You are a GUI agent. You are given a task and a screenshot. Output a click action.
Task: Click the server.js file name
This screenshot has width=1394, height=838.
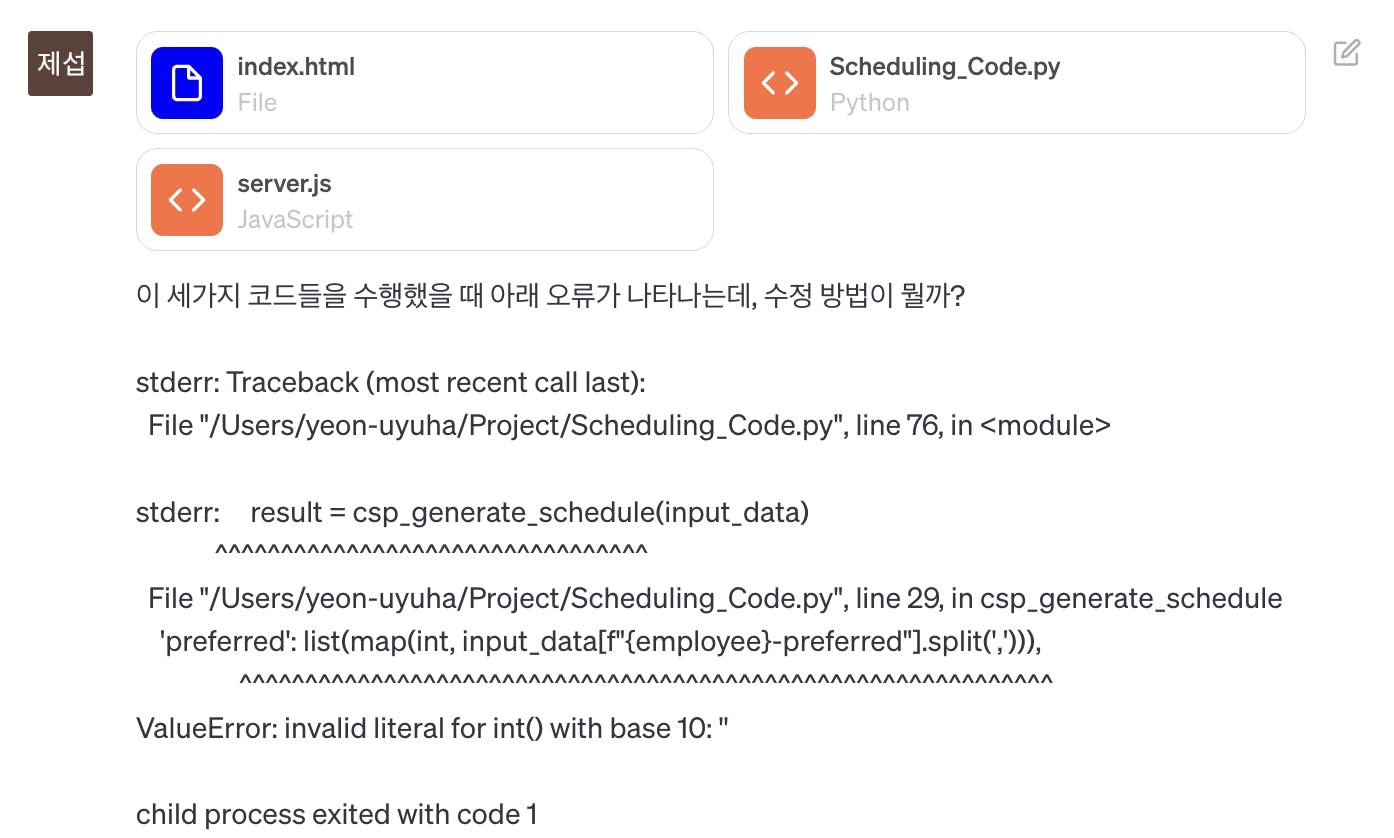[x=284, y=184]
